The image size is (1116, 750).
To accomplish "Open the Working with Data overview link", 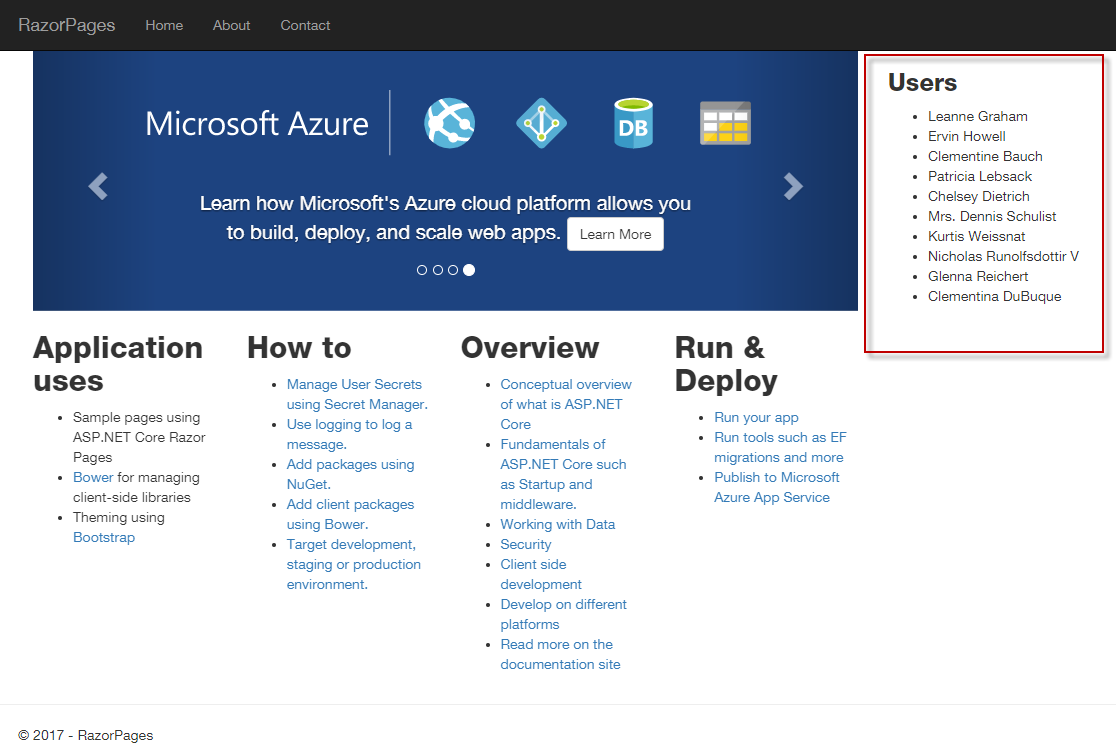I will pyautogui.click(x=557, y=524).
